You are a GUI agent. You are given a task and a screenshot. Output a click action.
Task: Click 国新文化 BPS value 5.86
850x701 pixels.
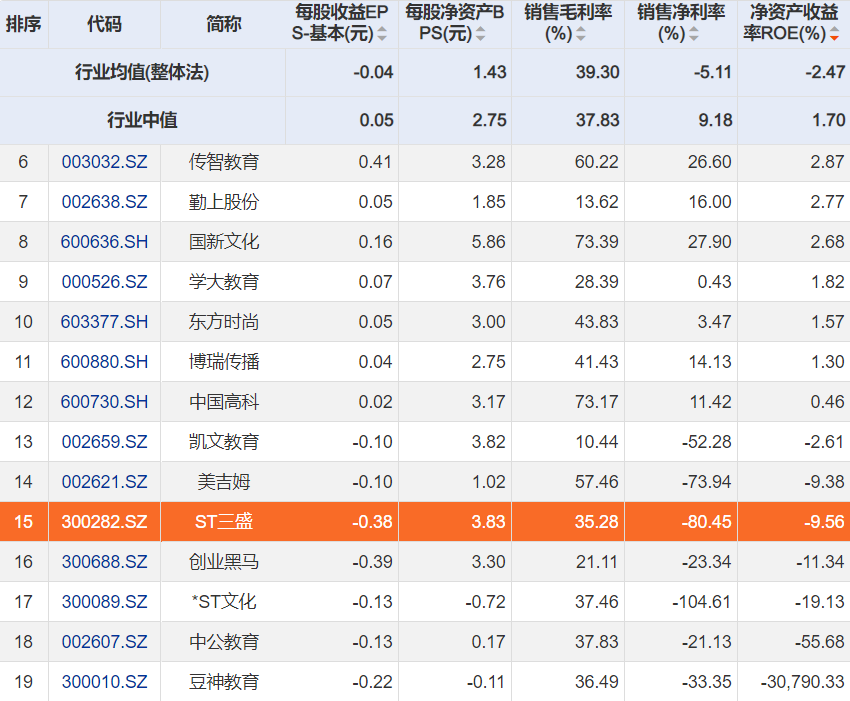(x=488, y=242)
